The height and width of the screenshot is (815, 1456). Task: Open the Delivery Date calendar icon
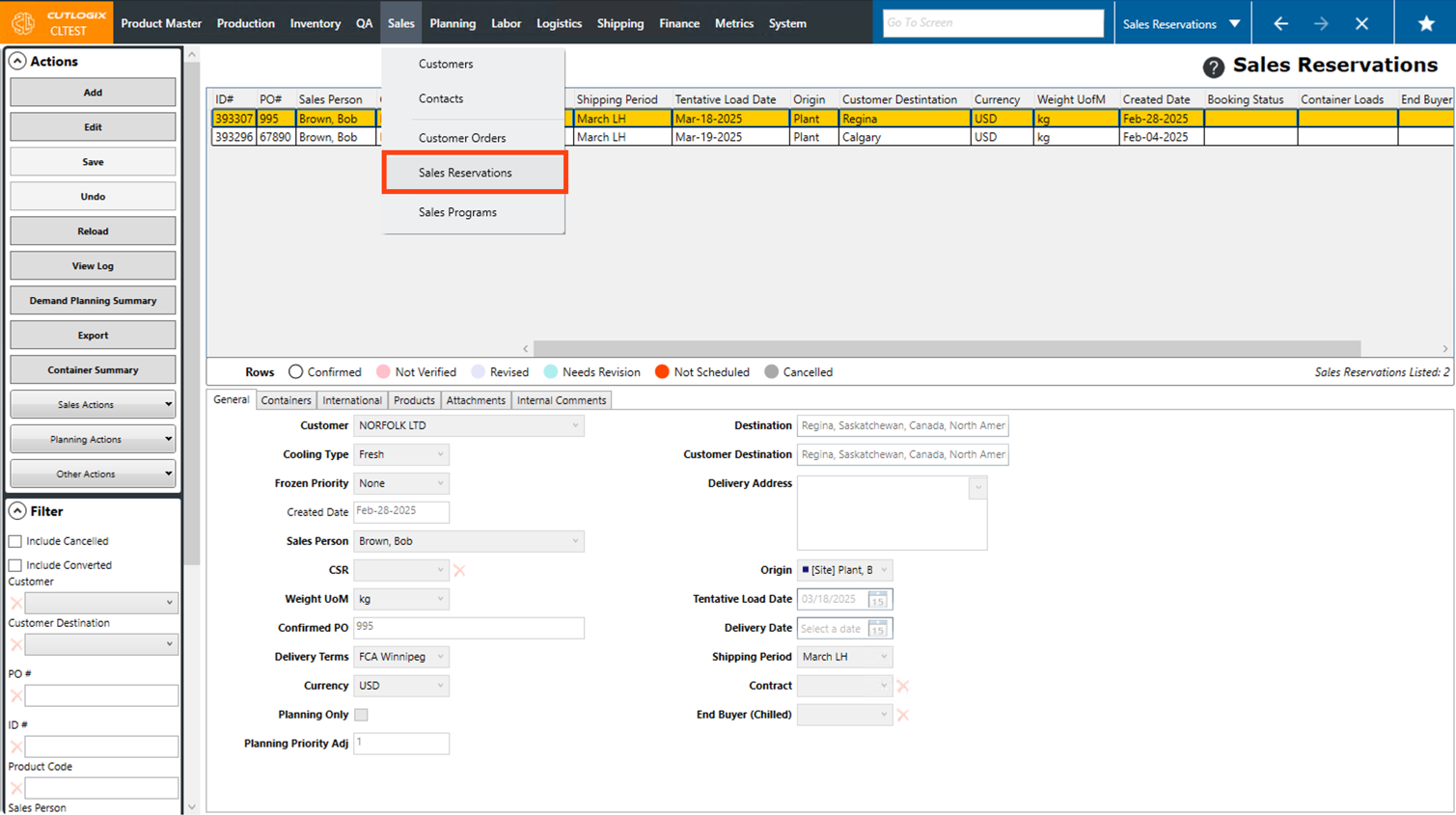pyautogui.click(x=877, y=629)
